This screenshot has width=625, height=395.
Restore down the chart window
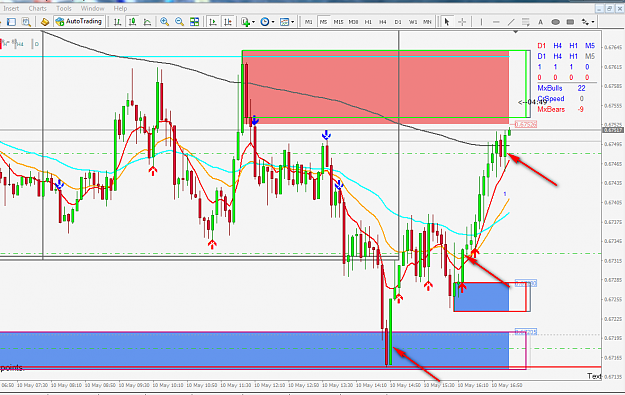(x=609, y=8)
